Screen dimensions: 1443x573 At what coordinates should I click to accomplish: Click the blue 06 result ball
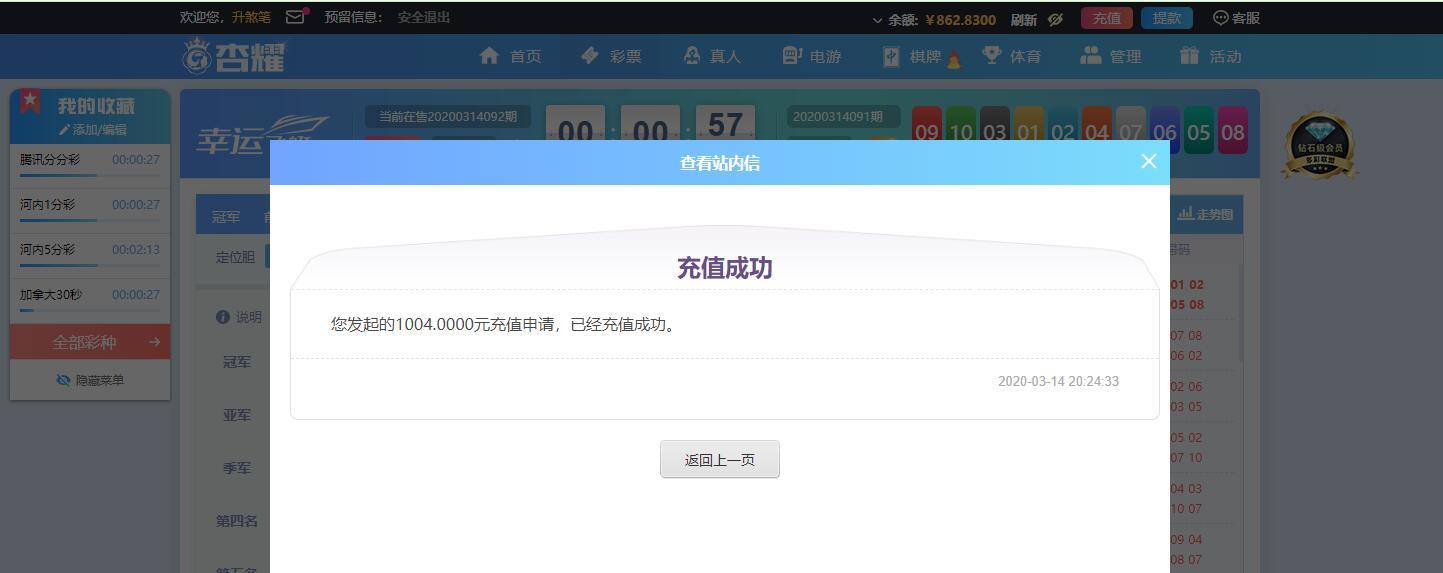[1165, 131]
